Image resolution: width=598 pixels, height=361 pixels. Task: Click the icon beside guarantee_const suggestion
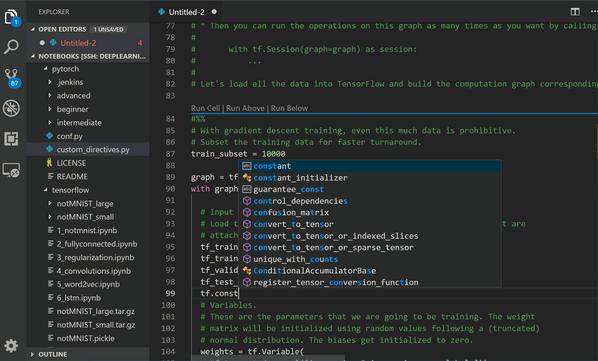(x=247, y=189)
